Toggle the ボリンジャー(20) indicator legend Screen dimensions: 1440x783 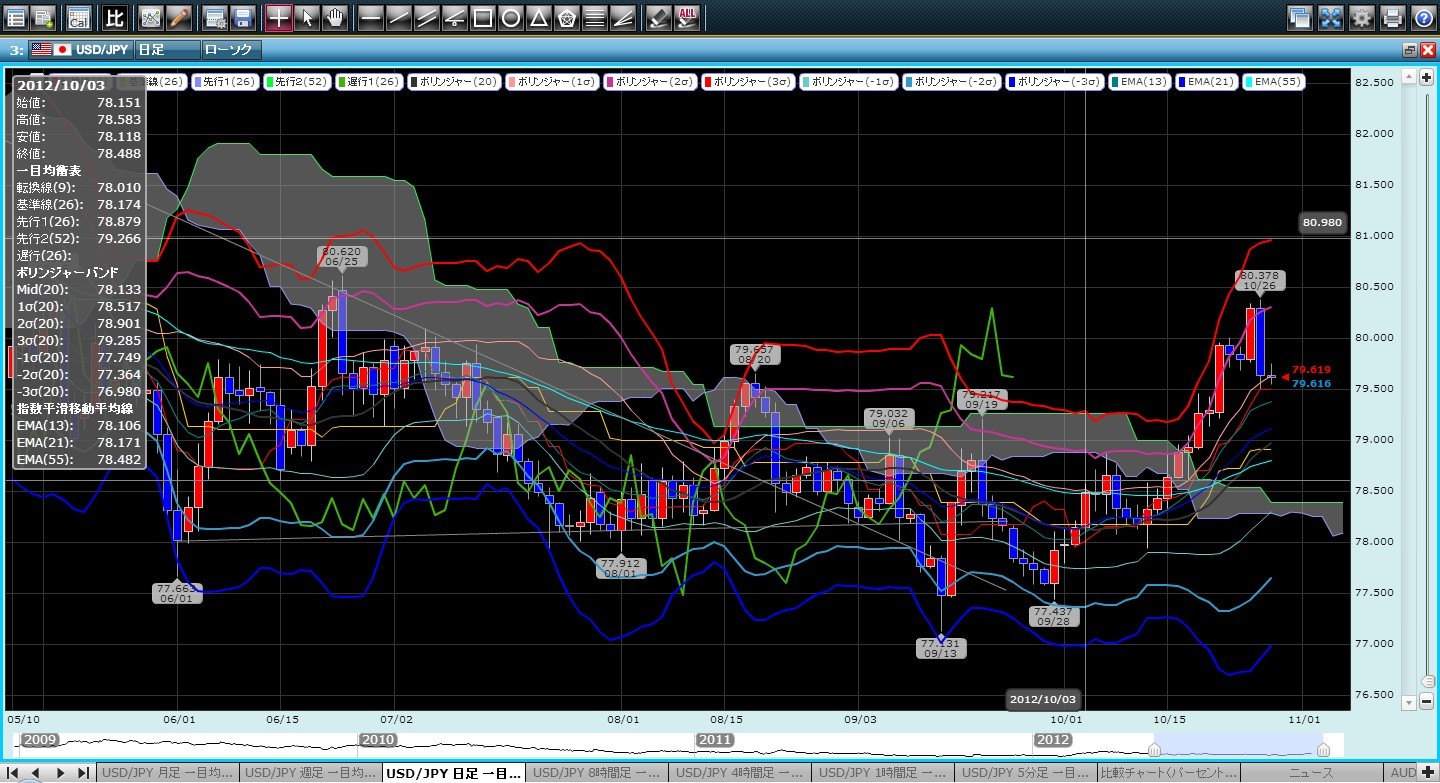click(453, 82)
